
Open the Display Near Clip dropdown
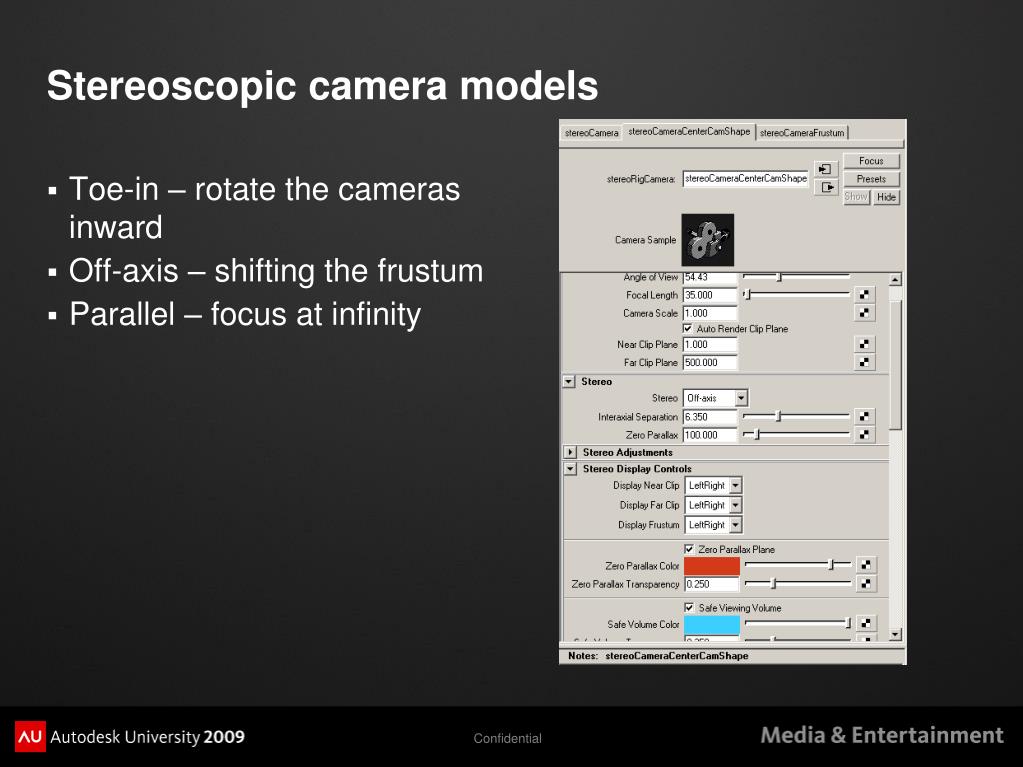[714, 485]
